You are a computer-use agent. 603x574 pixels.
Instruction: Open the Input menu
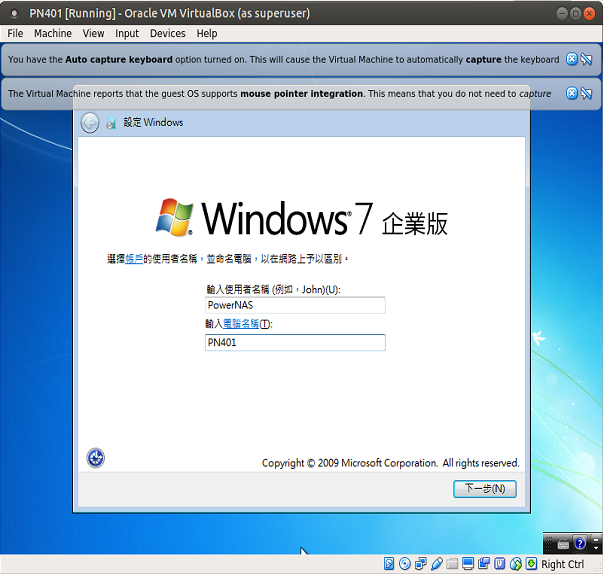[127, 33]
